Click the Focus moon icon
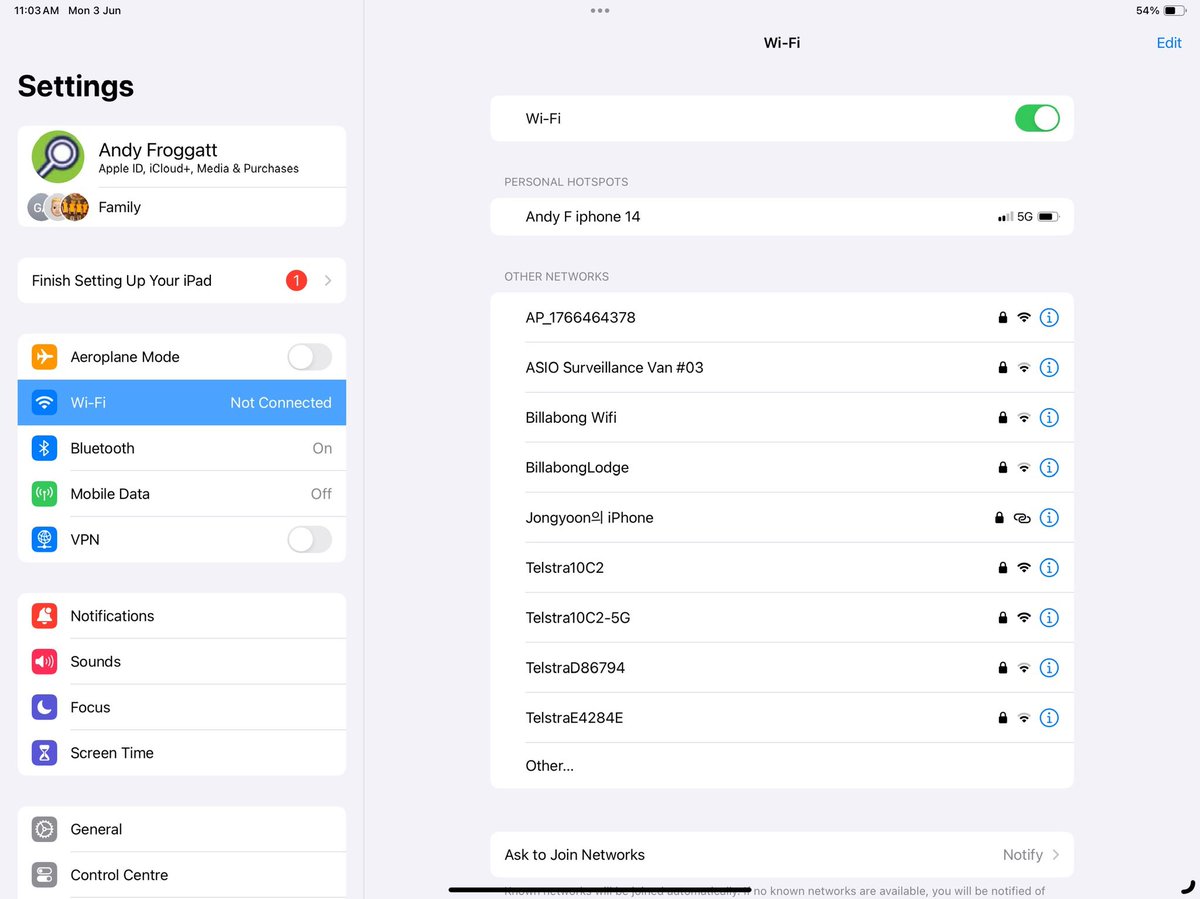Viewport: 1200px width, 899px height. (x=44, y=707)
